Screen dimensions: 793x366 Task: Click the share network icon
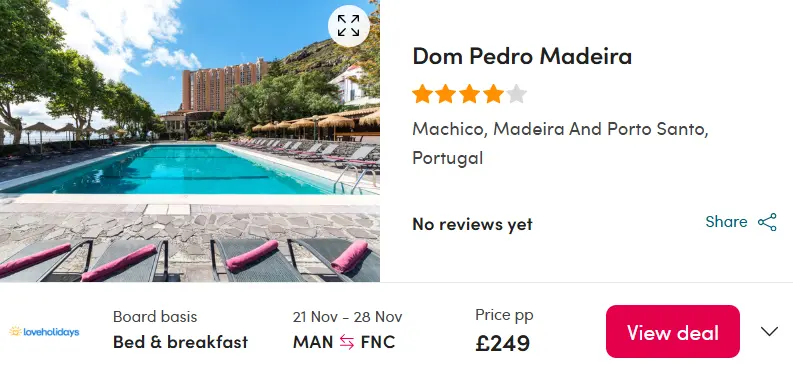point(767,222)
